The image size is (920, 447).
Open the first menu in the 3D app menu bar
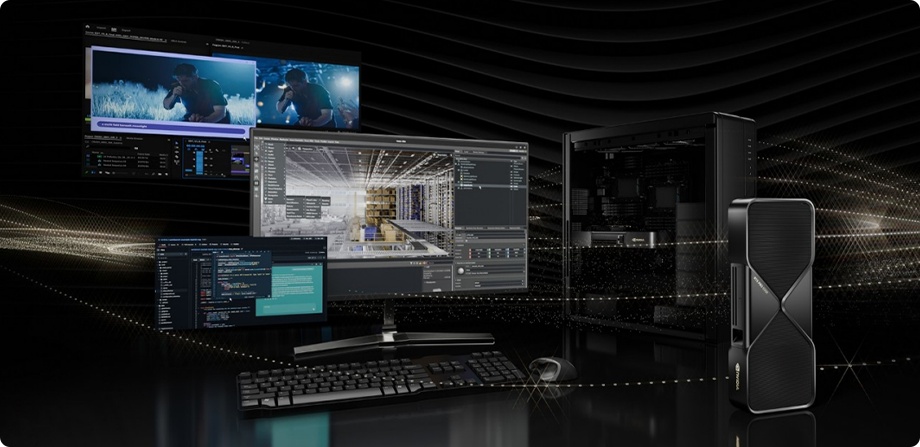(x=258, y=139)
